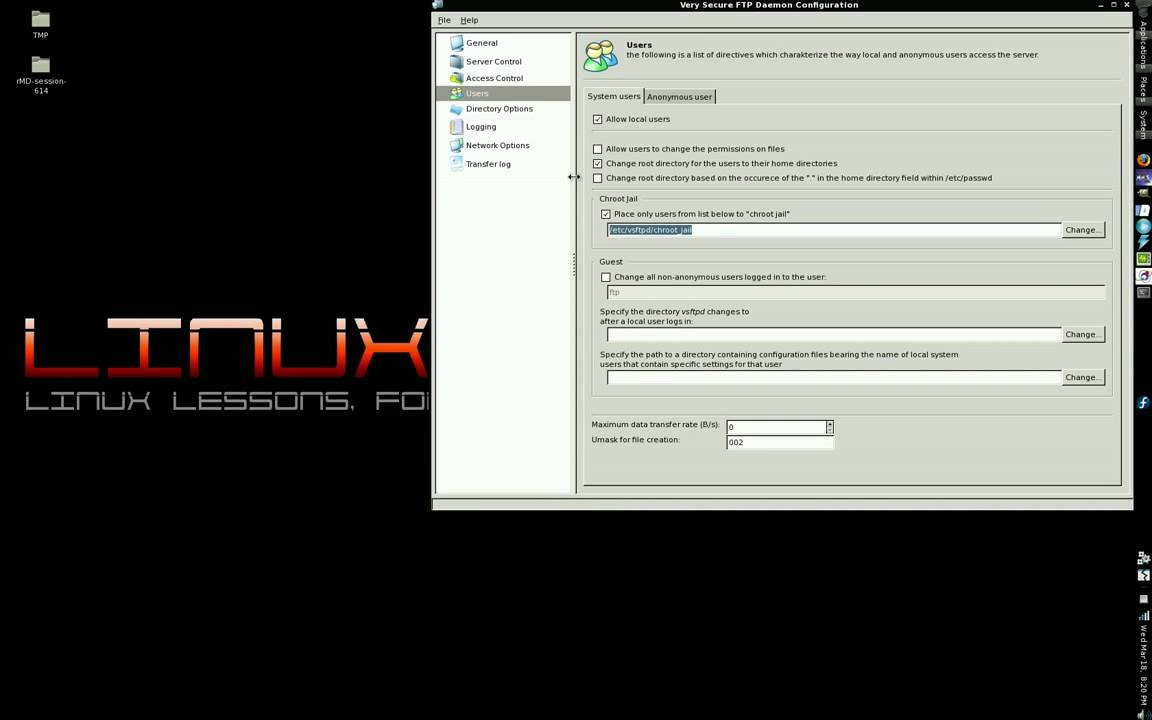Screen dimensions: 1152x720
Task: Click the local user login directory field
Action: [834, 334]
